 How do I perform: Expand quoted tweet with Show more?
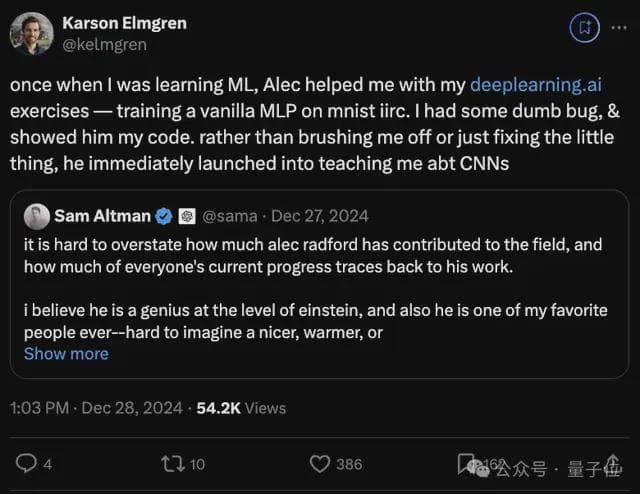tap(66, 353)
